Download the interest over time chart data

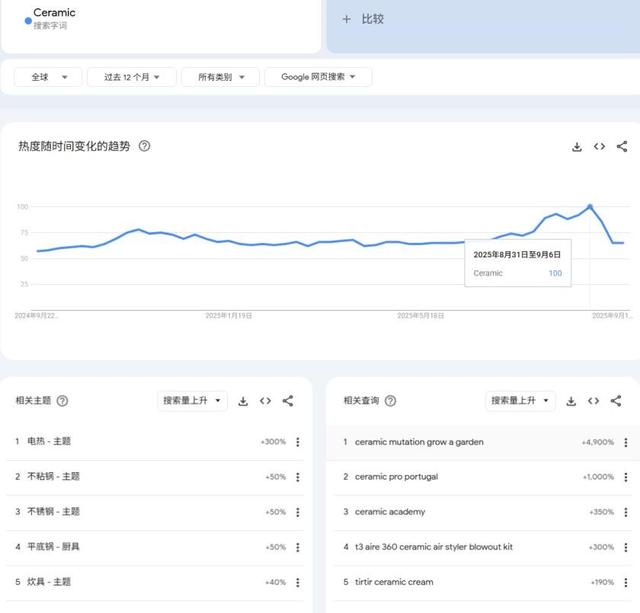[x=577, y=147]
